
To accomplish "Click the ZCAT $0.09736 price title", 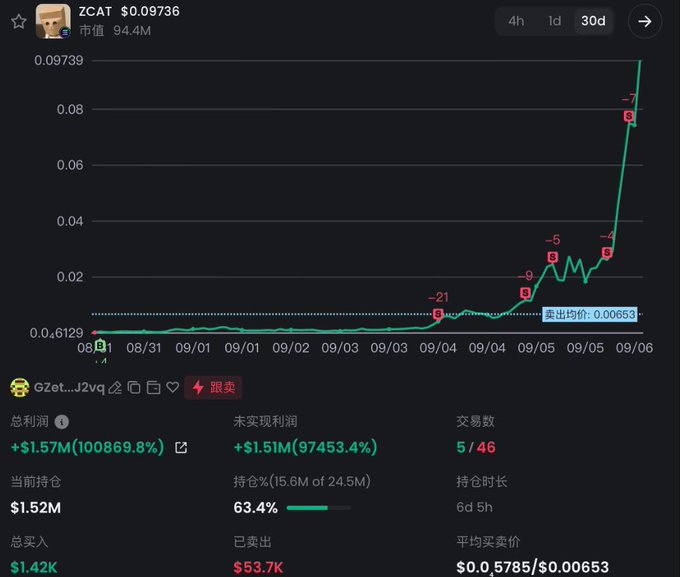I will [x=129, y=11].
